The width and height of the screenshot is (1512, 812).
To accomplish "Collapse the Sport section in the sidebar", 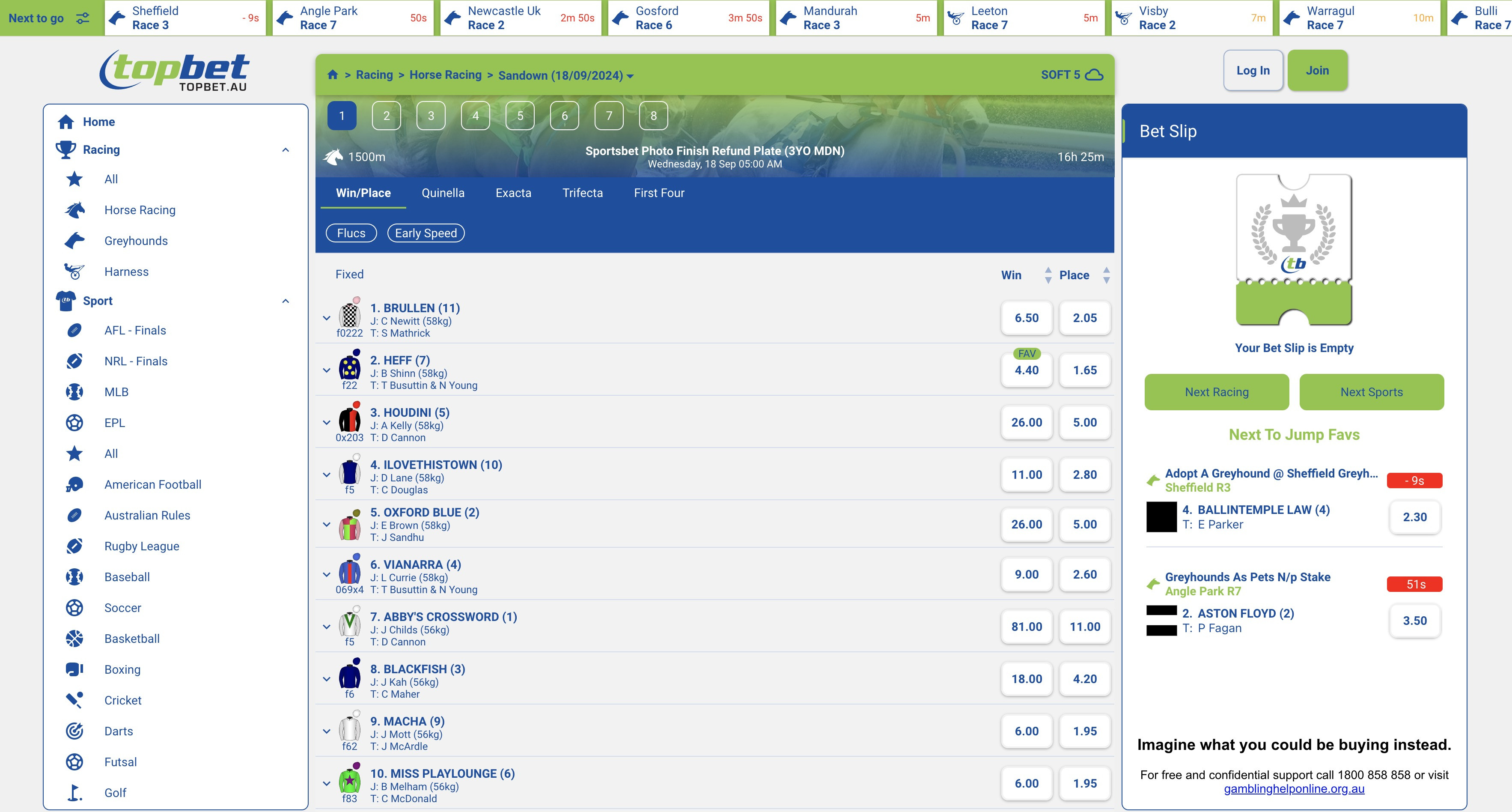I will coord(286,301).
